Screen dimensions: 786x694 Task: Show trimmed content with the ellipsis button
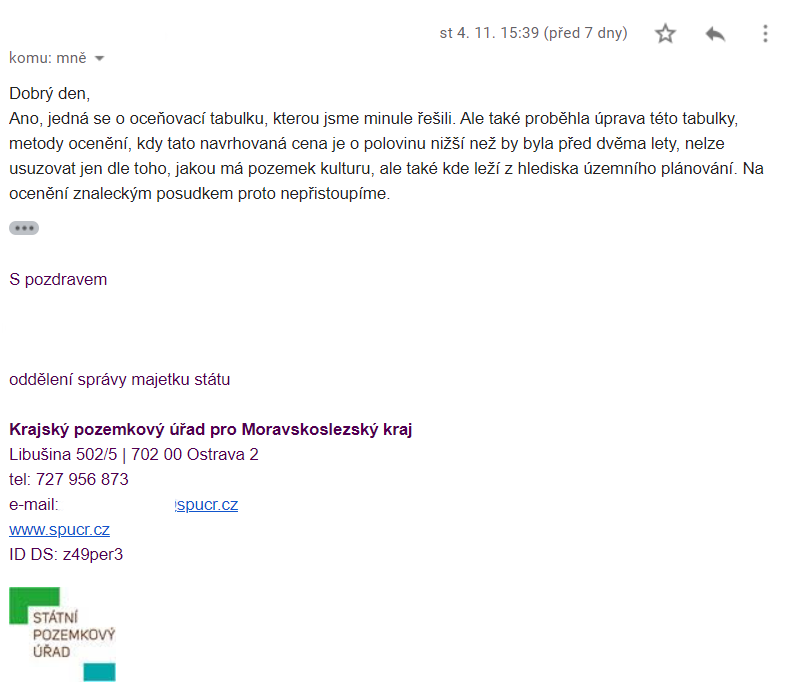point(24,228)
